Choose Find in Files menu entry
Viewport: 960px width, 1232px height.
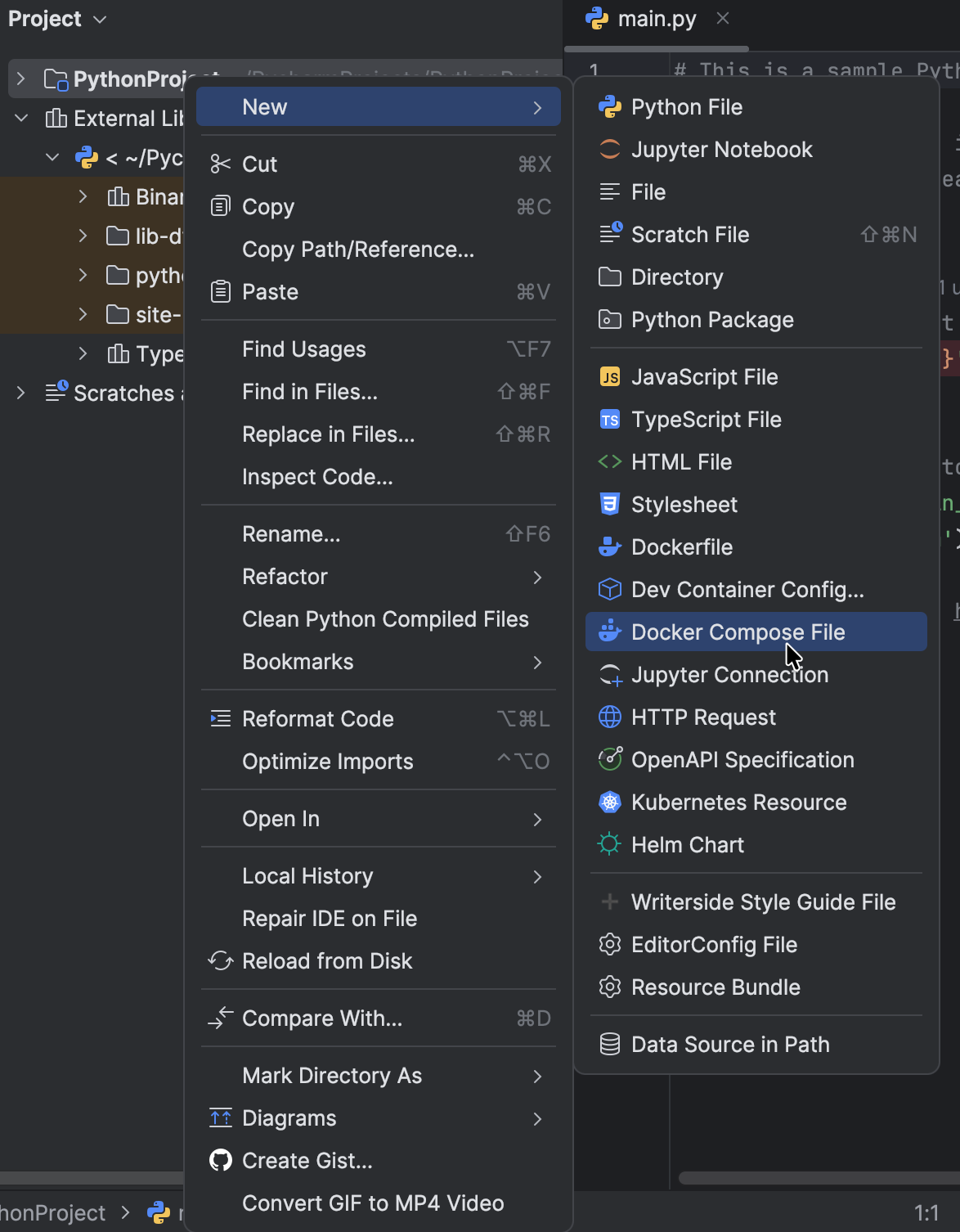click(x=379, y=392)
